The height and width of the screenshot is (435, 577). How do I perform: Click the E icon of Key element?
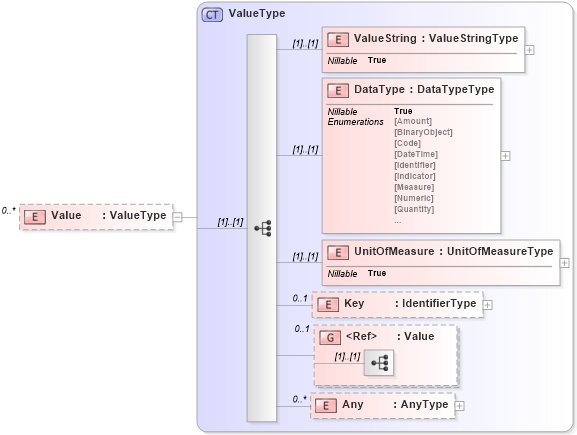[328, 305]
